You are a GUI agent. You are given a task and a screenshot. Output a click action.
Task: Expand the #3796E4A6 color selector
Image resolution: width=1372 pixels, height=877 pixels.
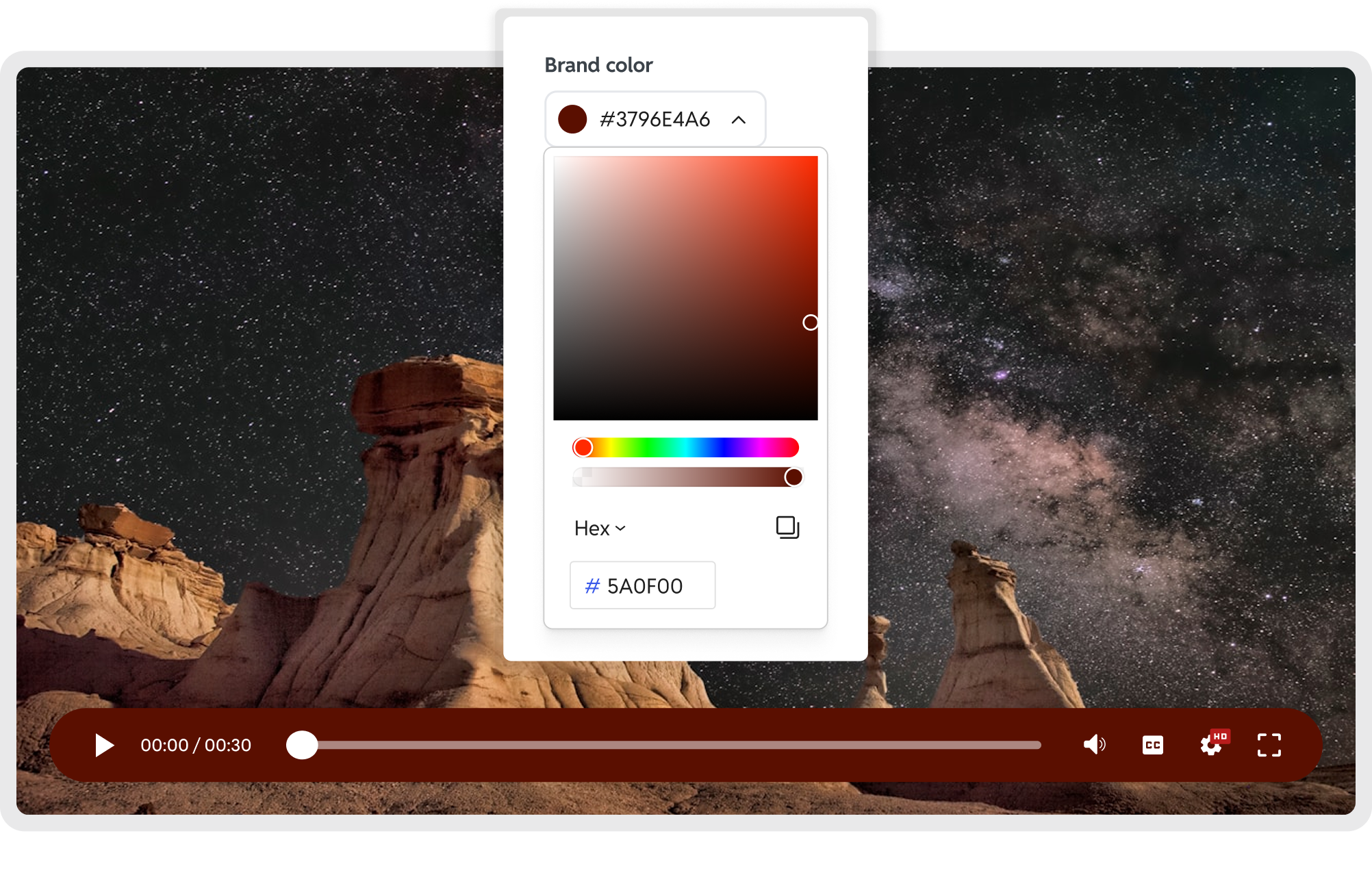pyautogui.click(x=655, y=119)
